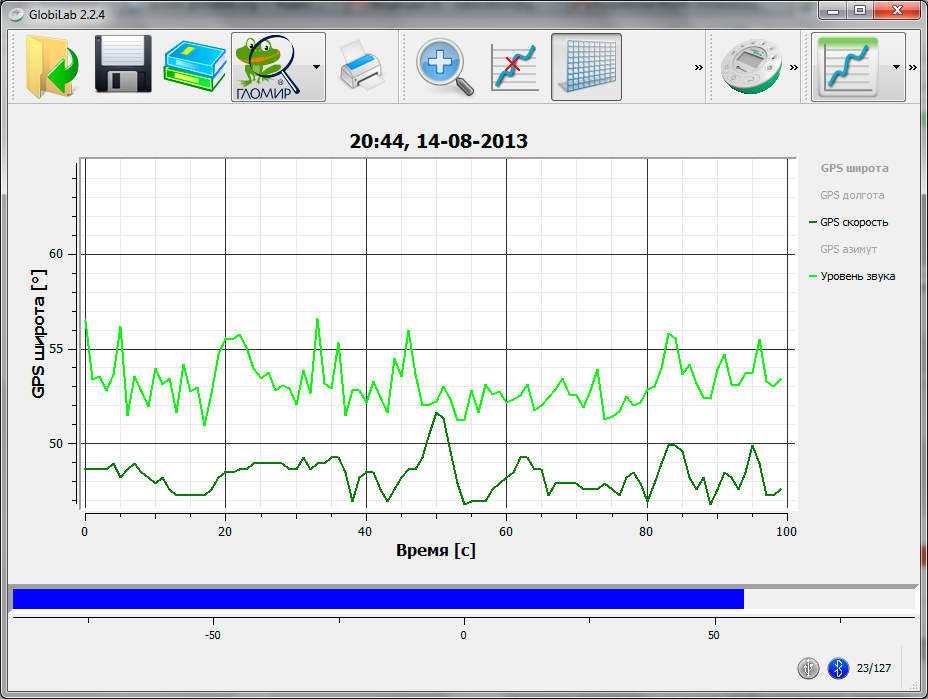Click the delete graph red-cross icon

click(515, 67)
